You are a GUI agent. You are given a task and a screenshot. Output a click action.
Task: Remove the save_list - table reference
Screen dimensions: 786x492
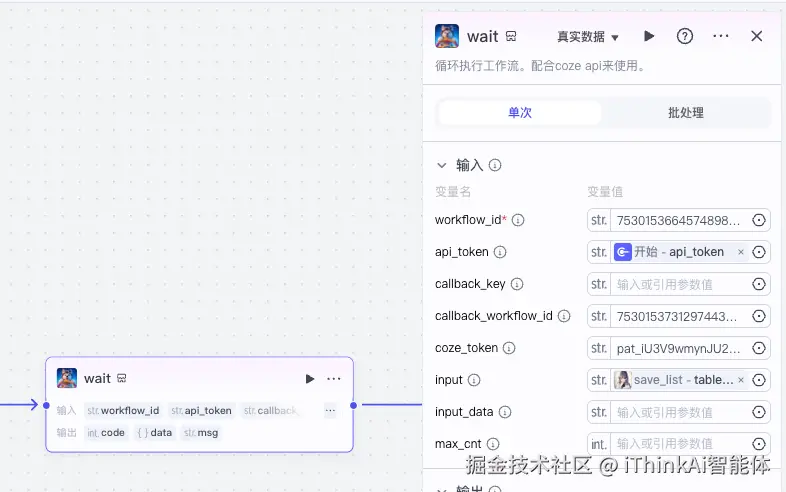[741, 380]
